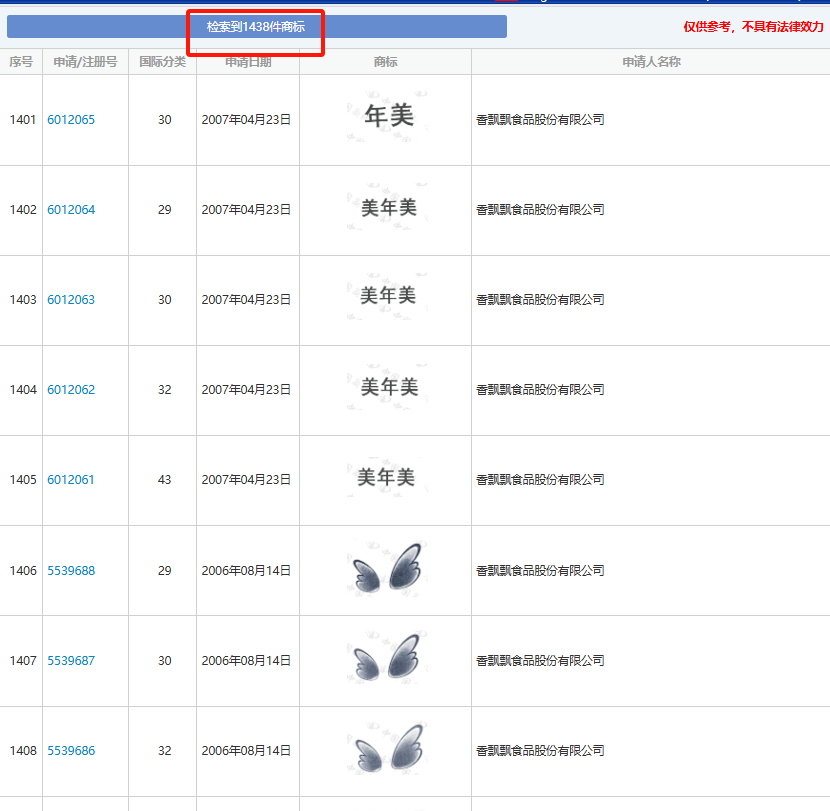Click application number 6012063
Viewport: 830px width, 811px height.
coord(71,300)
